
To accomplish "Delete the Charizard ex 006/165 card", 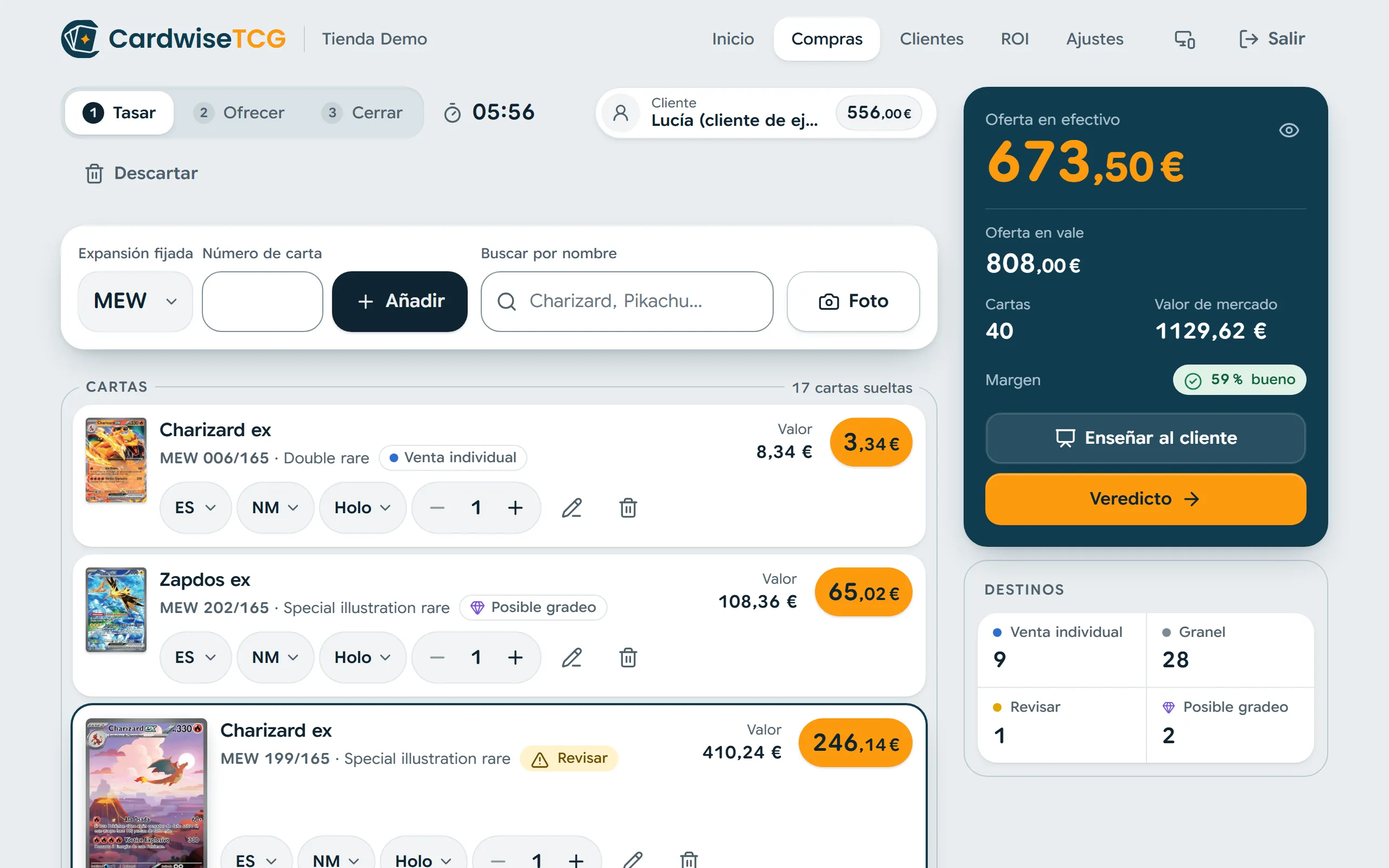I will pyautogui.click(x=628, y=507).
